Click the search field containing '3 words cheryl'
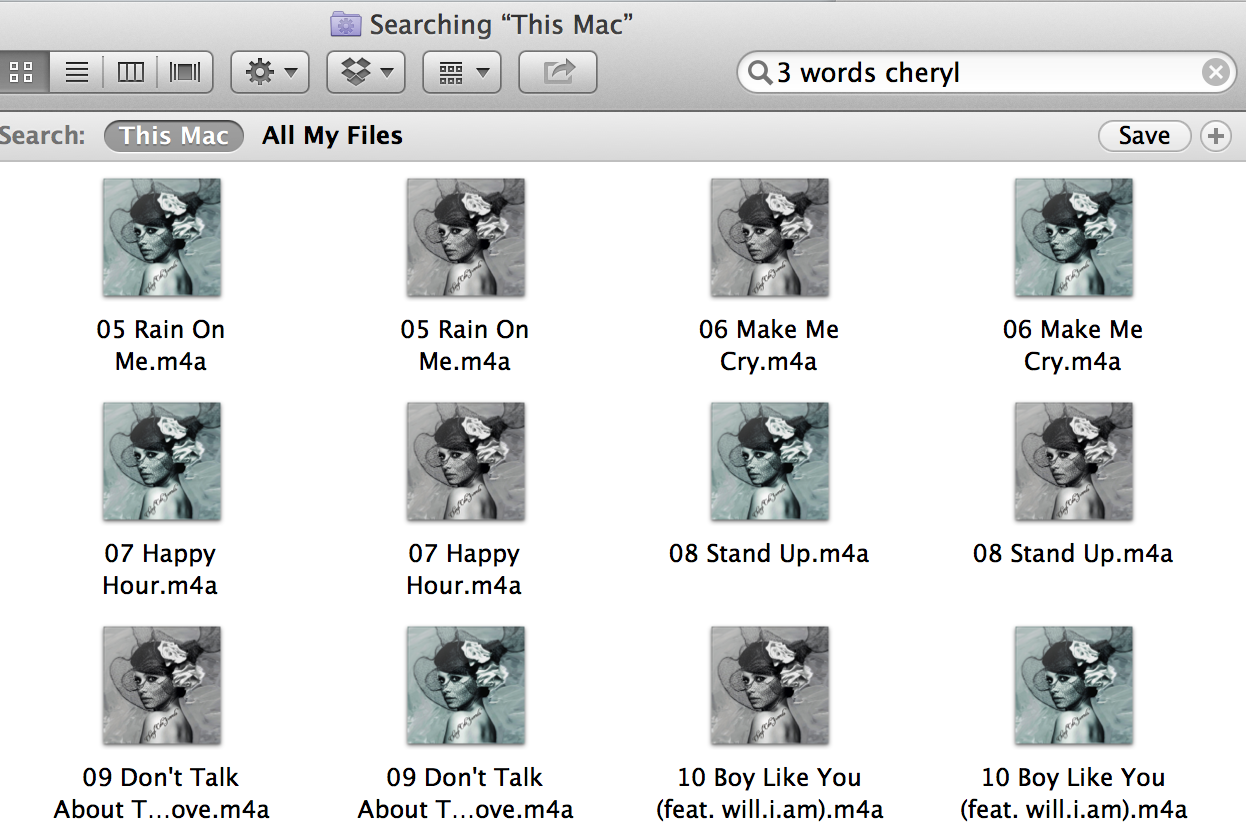 tap(986, 73)
